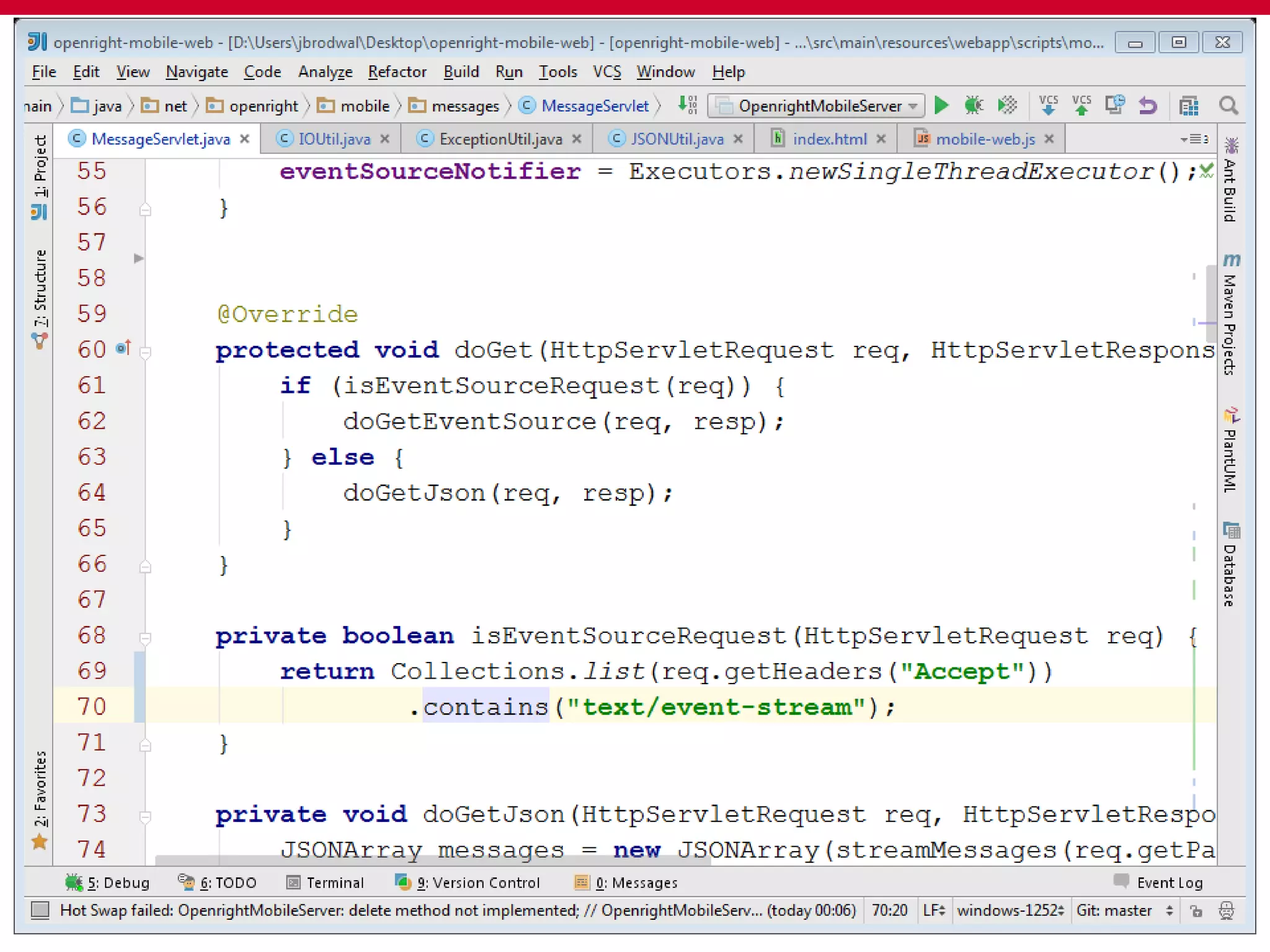1270x952 pixels.
Task: Toggle tool window buttons icon in status bar
Action: [40, 910]
